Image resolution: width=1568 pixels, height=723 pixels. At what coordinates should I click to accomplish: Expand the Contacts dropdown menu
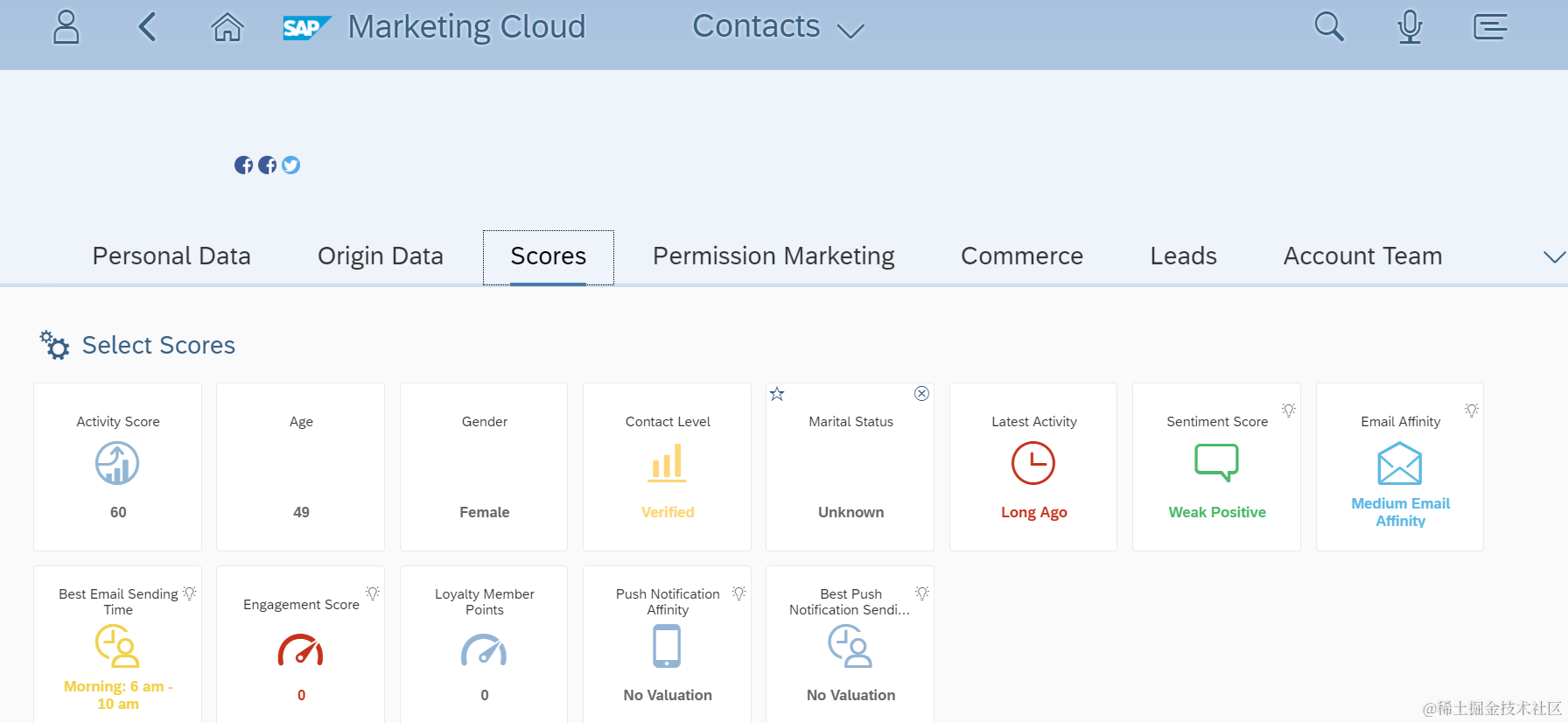[850, 32]
